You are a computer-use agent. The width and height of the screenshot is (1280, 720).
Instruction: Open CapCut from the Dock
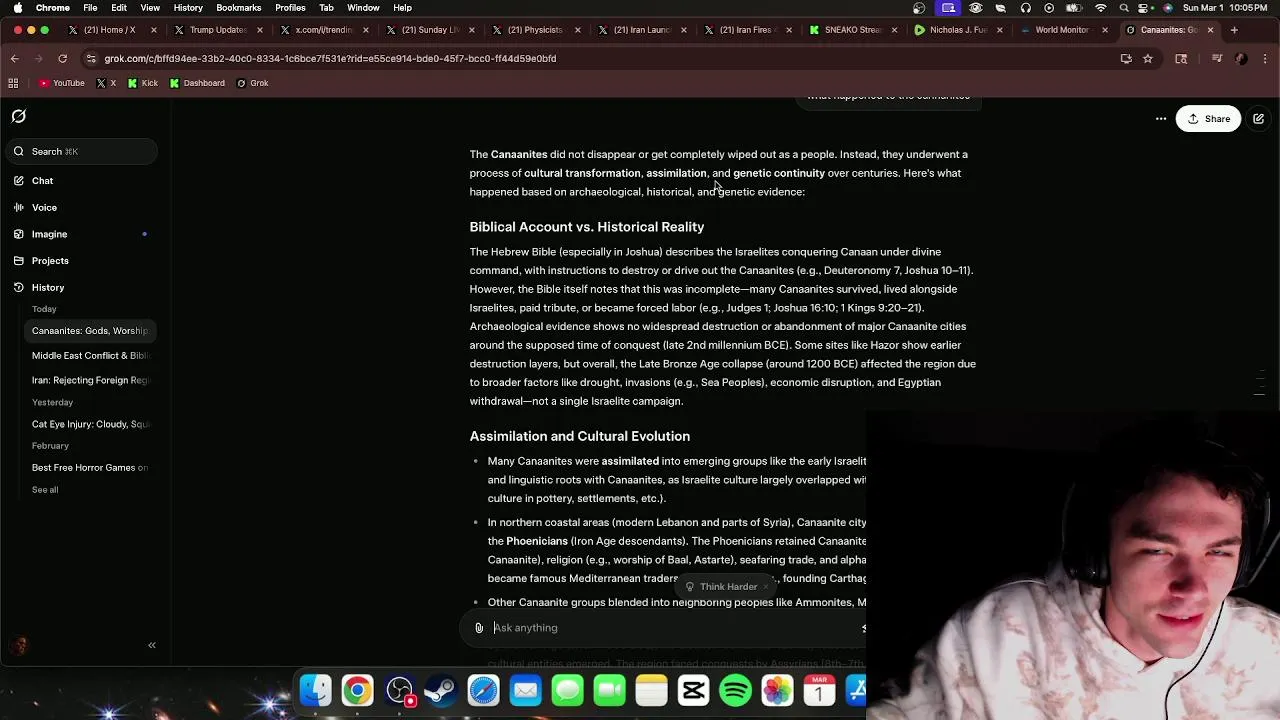coord(693,691)
